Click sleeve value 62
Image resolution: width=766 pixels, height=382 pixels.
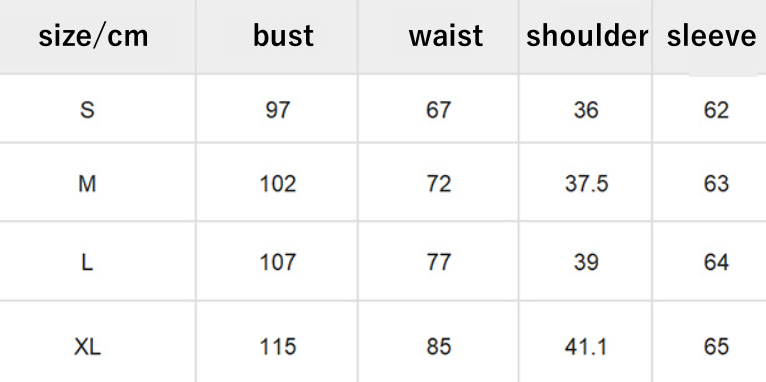[x=716, y=110]
